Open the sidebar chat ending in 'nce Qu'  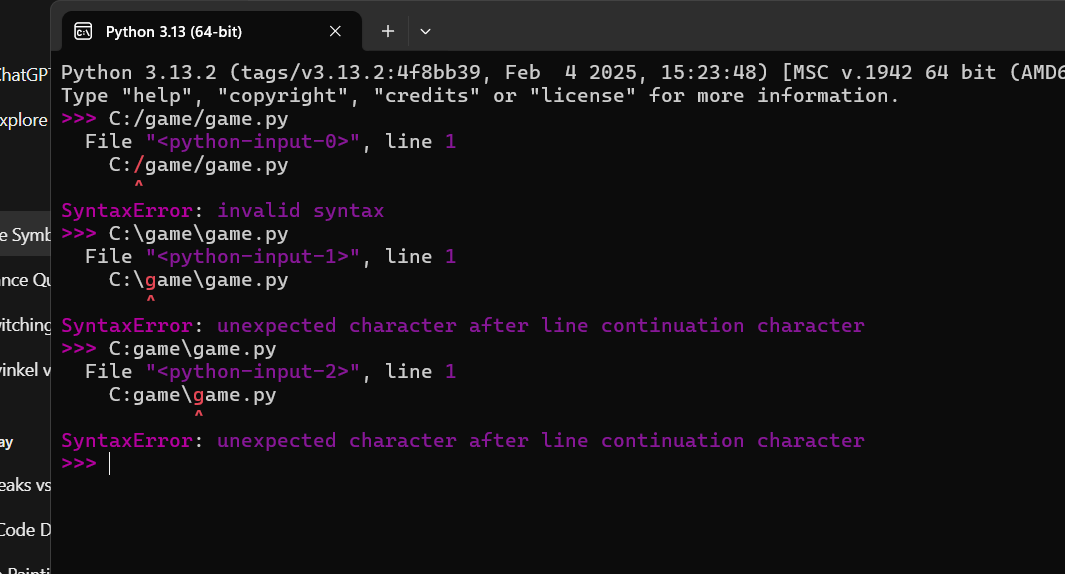coord(24,280)
